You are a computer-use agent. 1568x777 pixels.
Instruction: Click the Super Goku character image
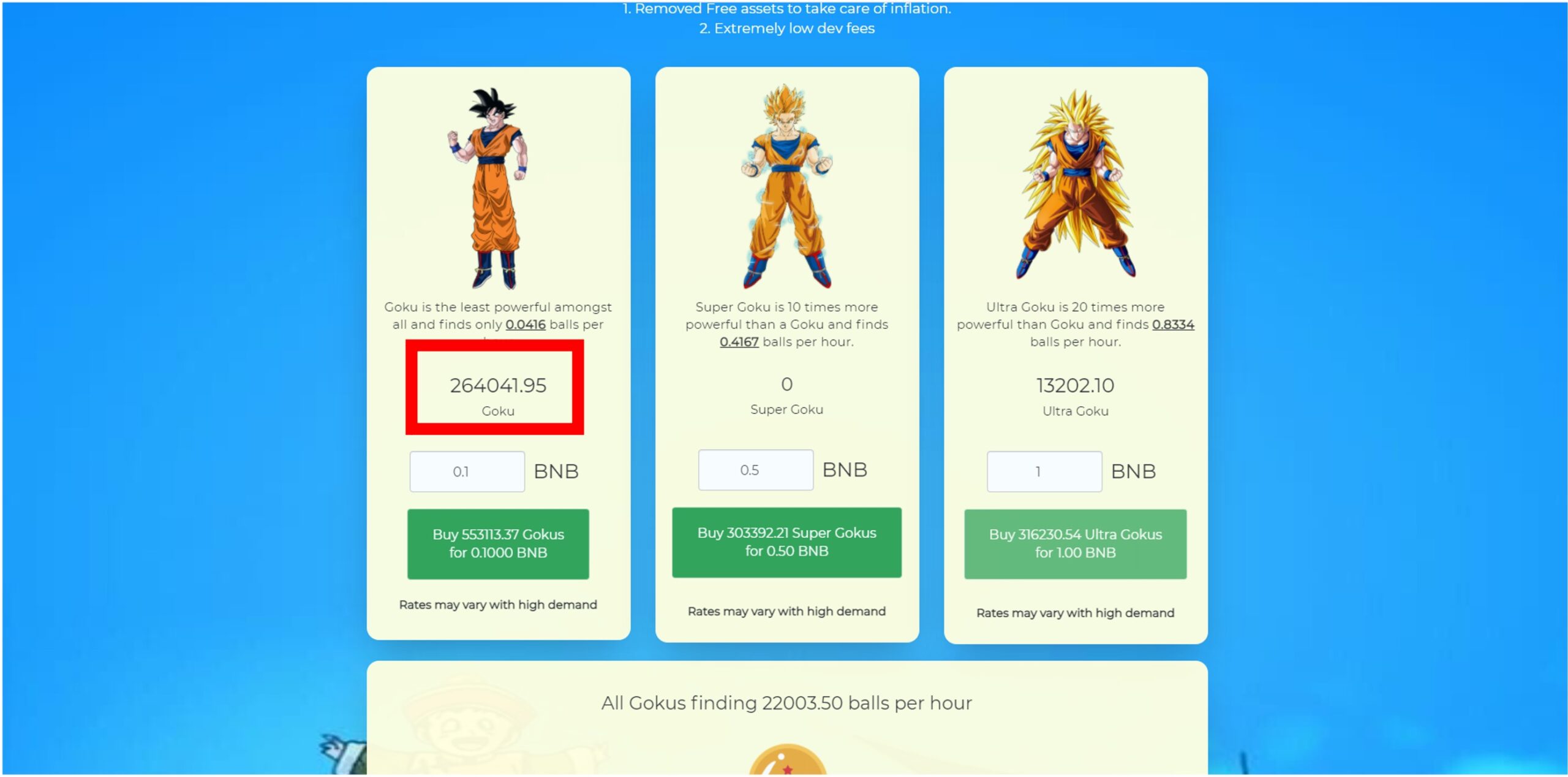786,186
